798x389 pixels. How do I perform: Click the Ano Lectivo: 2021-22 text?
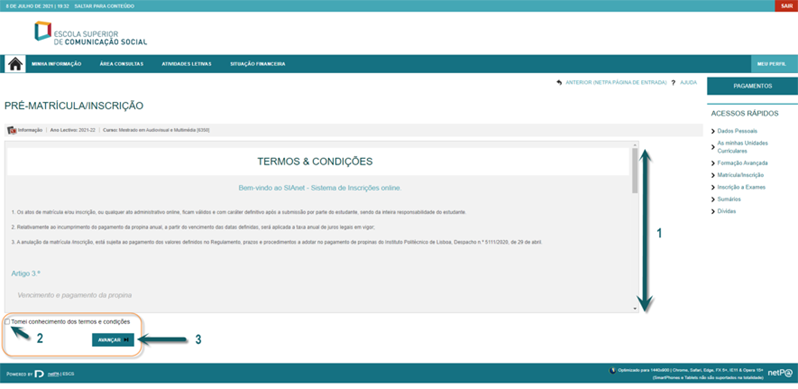click(73, 130)
